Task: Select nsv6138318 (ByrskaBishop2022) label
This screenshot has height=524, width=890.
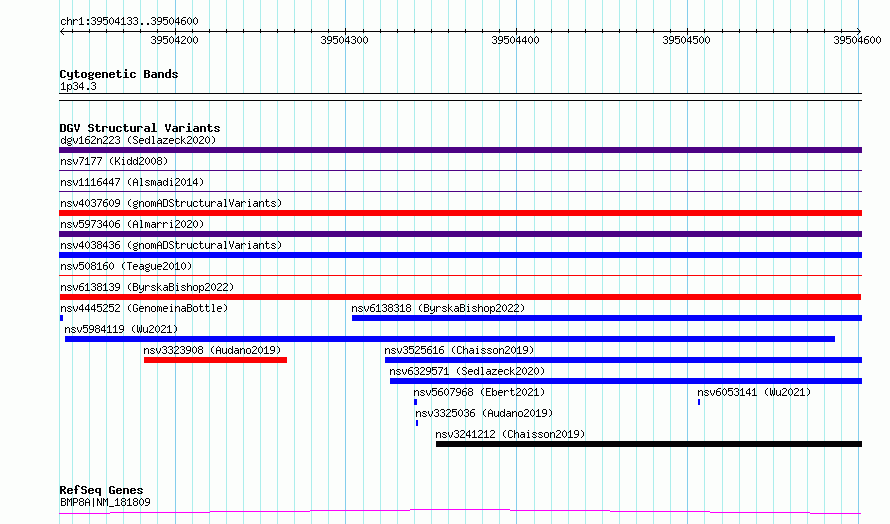Action: [438, 308]
